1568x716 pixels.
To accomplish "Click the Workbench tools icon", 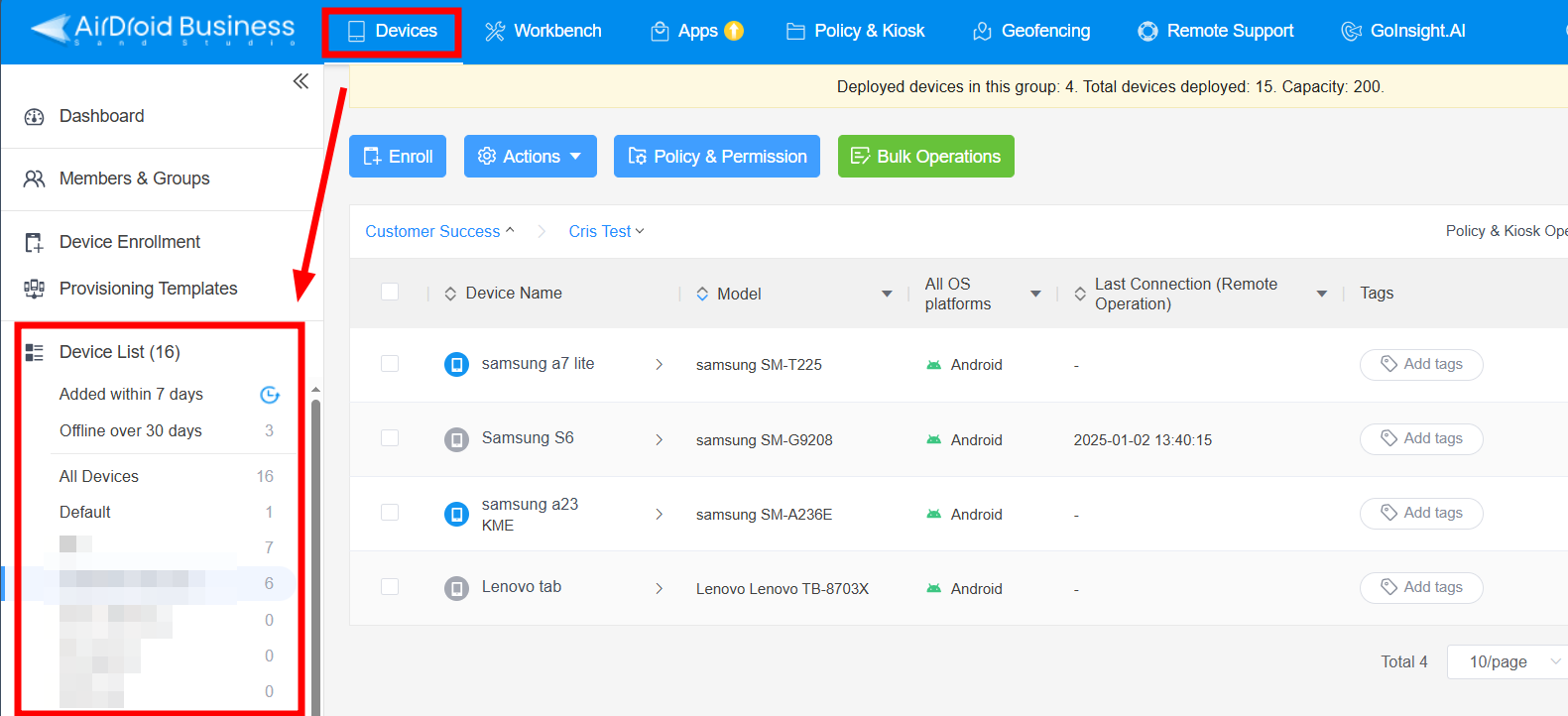I will tap(495, 32).
